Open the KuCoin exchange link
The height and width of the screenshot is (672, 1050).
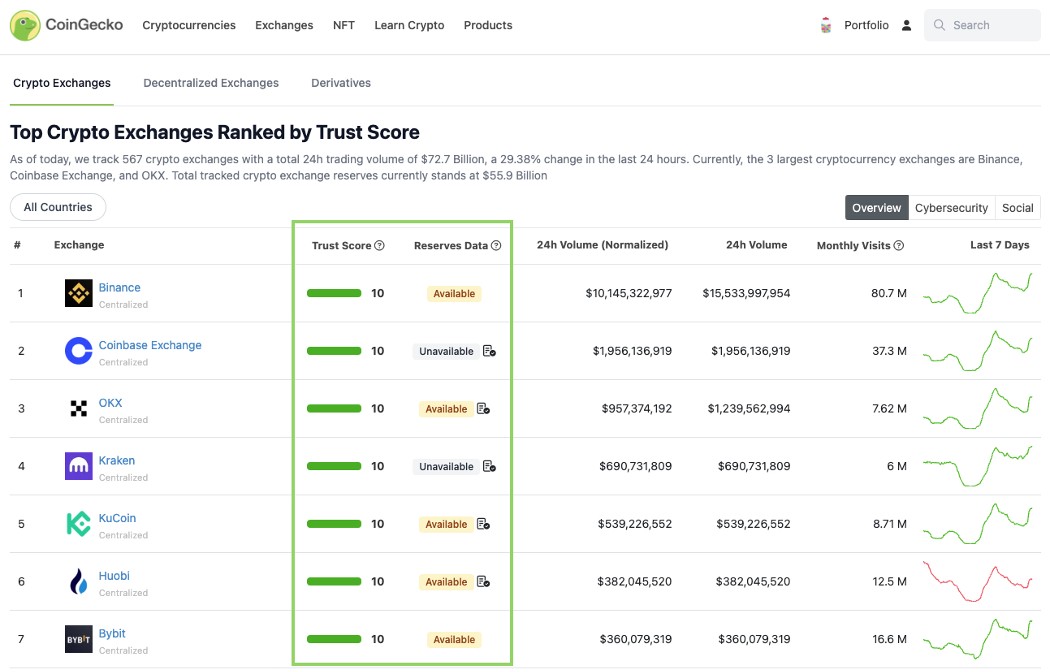[x=117, y=518]
